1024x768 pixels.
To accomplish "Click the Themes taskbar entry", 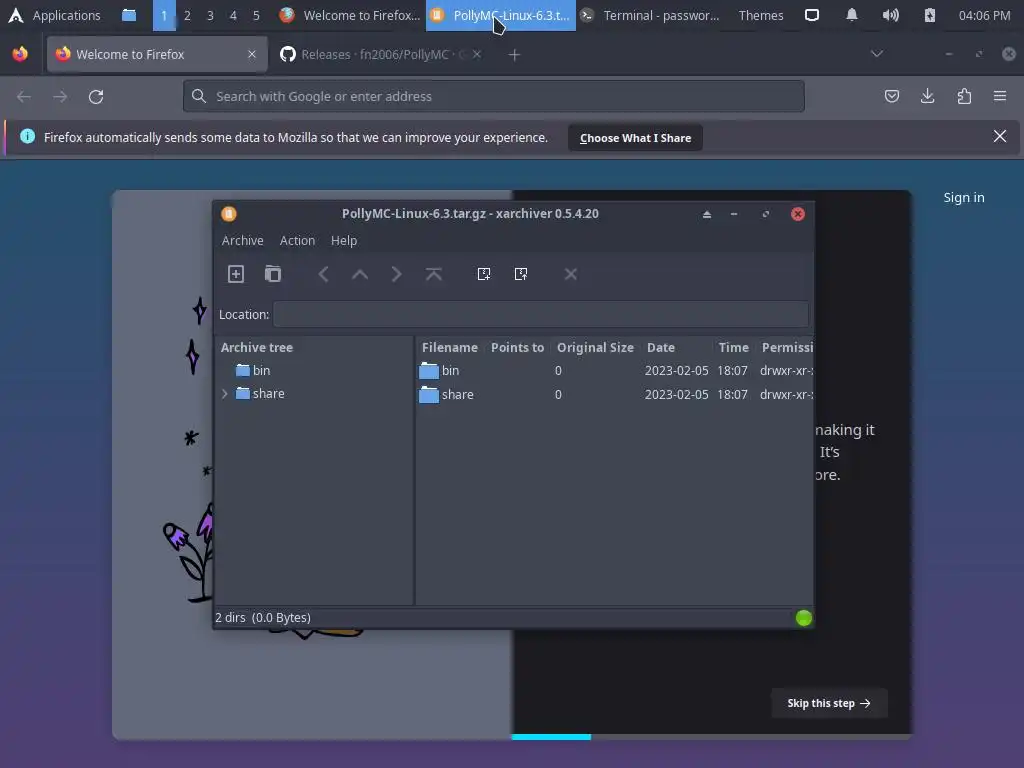I will pyautogui.click(x=761, y=15).
